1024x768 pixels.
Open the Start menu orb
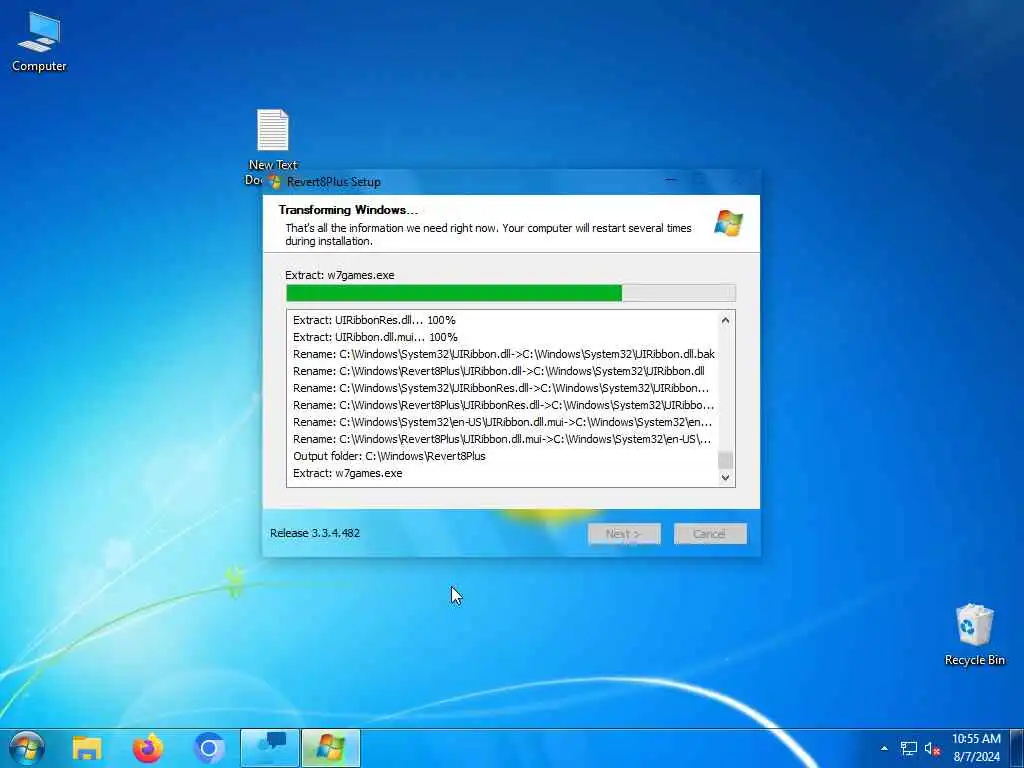click(26, 748)
